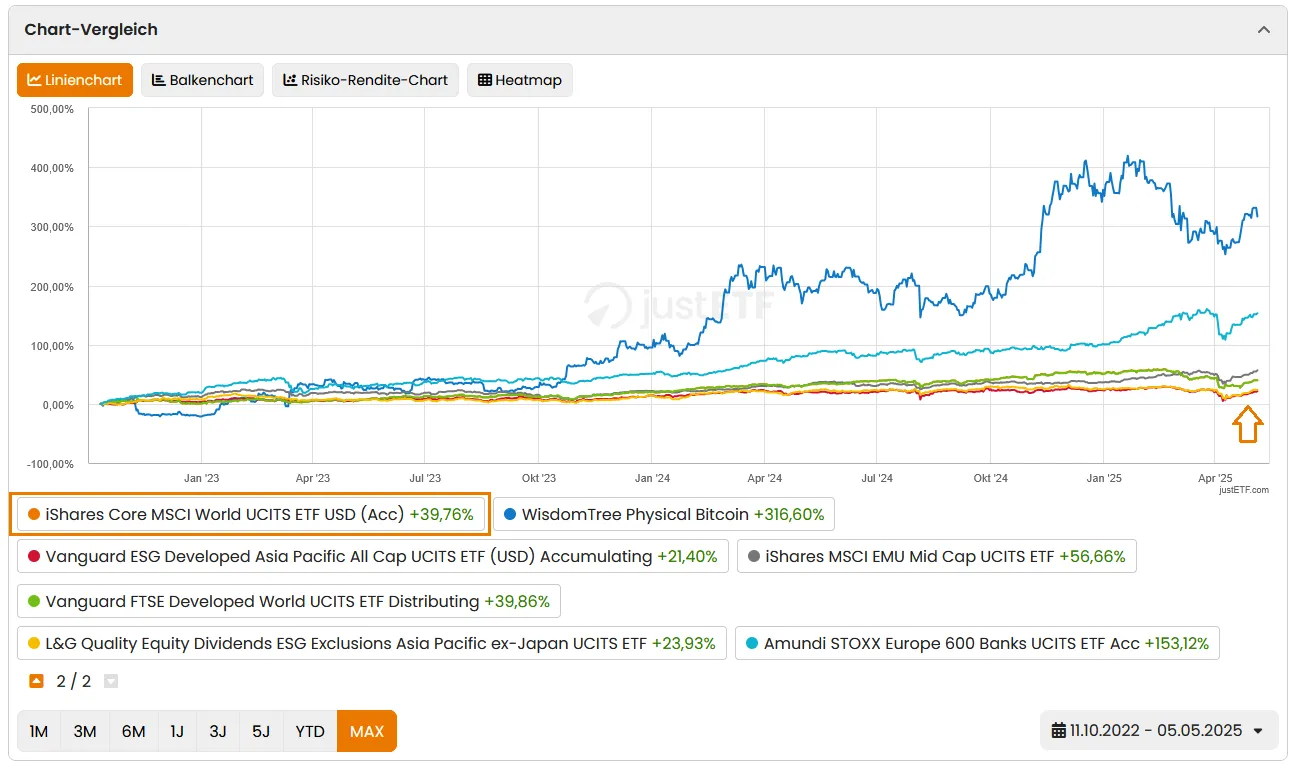Toggle Vanguard ESG Developed Asia Pacific series
Screen dimensions: 1299x765
tap(373, 556)
